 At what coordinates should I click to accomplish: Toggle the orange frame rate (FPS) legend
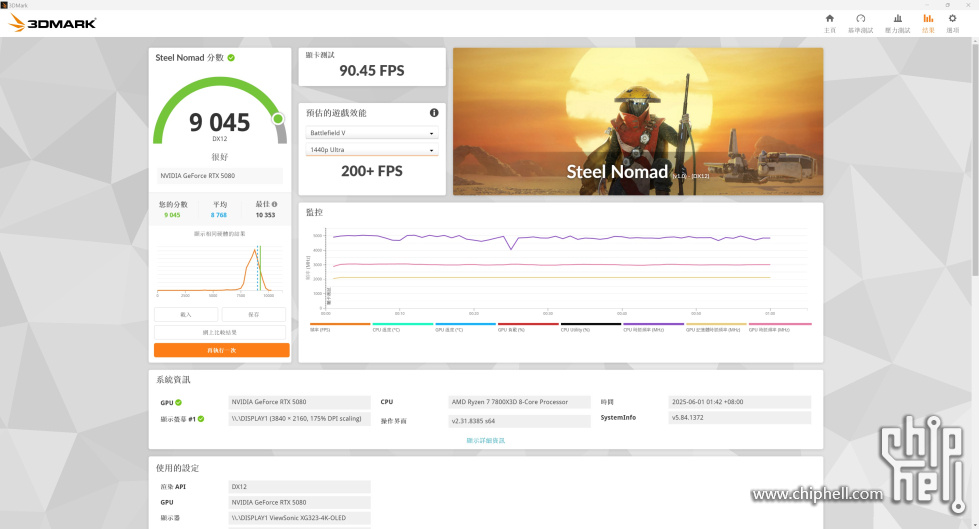coord(340,327)
